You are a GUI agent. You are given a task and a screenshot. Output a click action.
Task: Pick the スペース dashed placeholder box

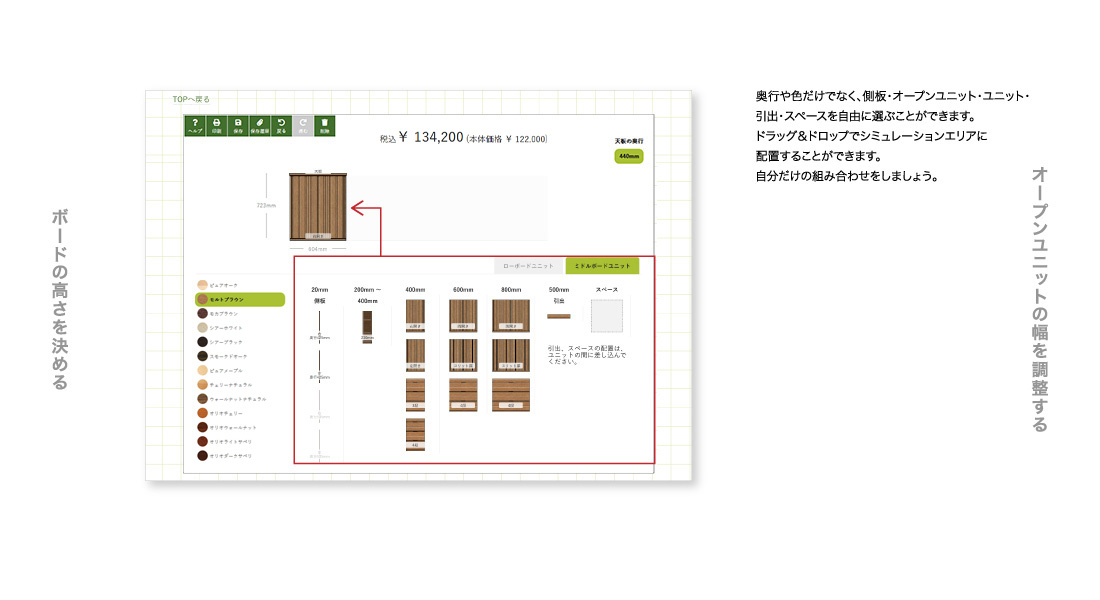[x=607, y=316]
